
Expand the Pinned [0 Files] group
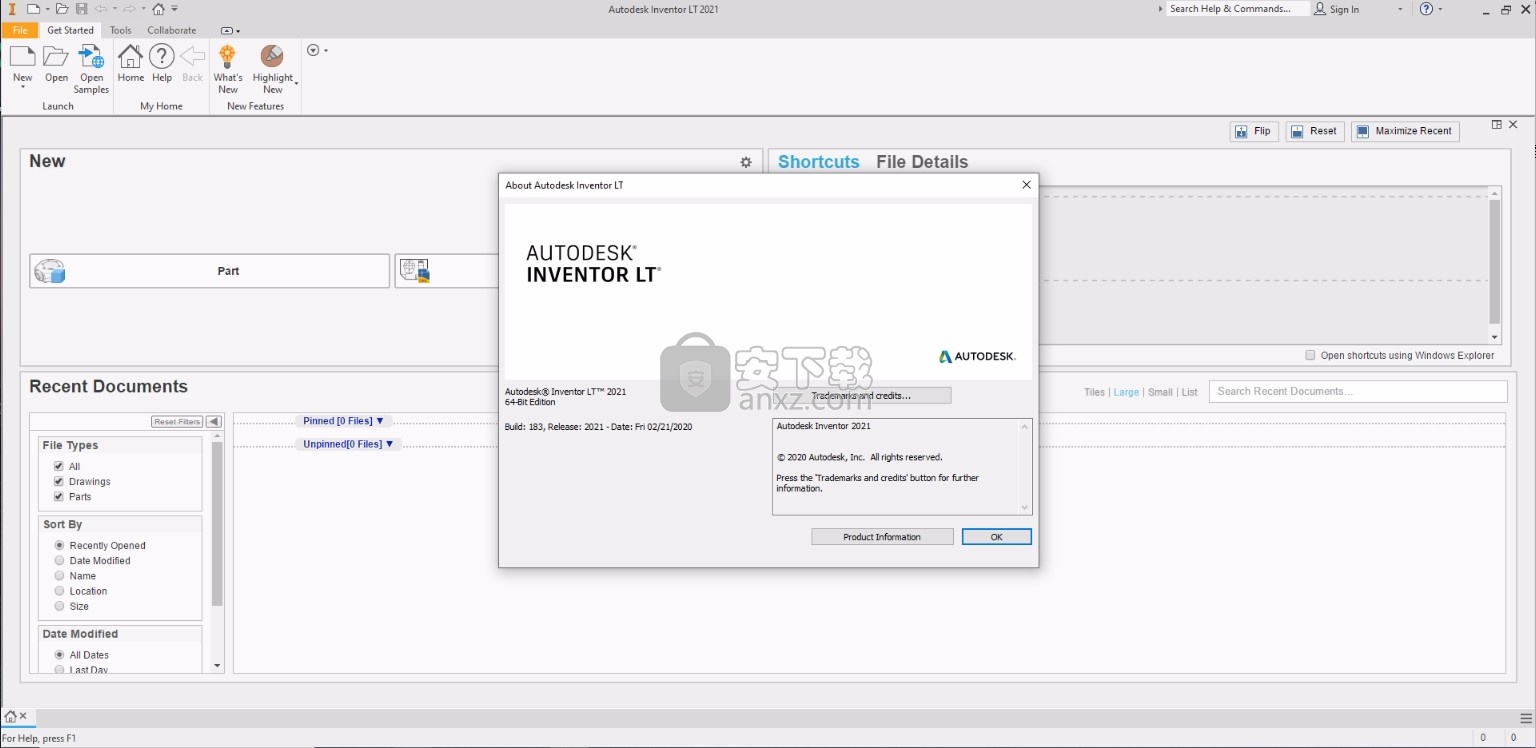[x=343, y=421]
